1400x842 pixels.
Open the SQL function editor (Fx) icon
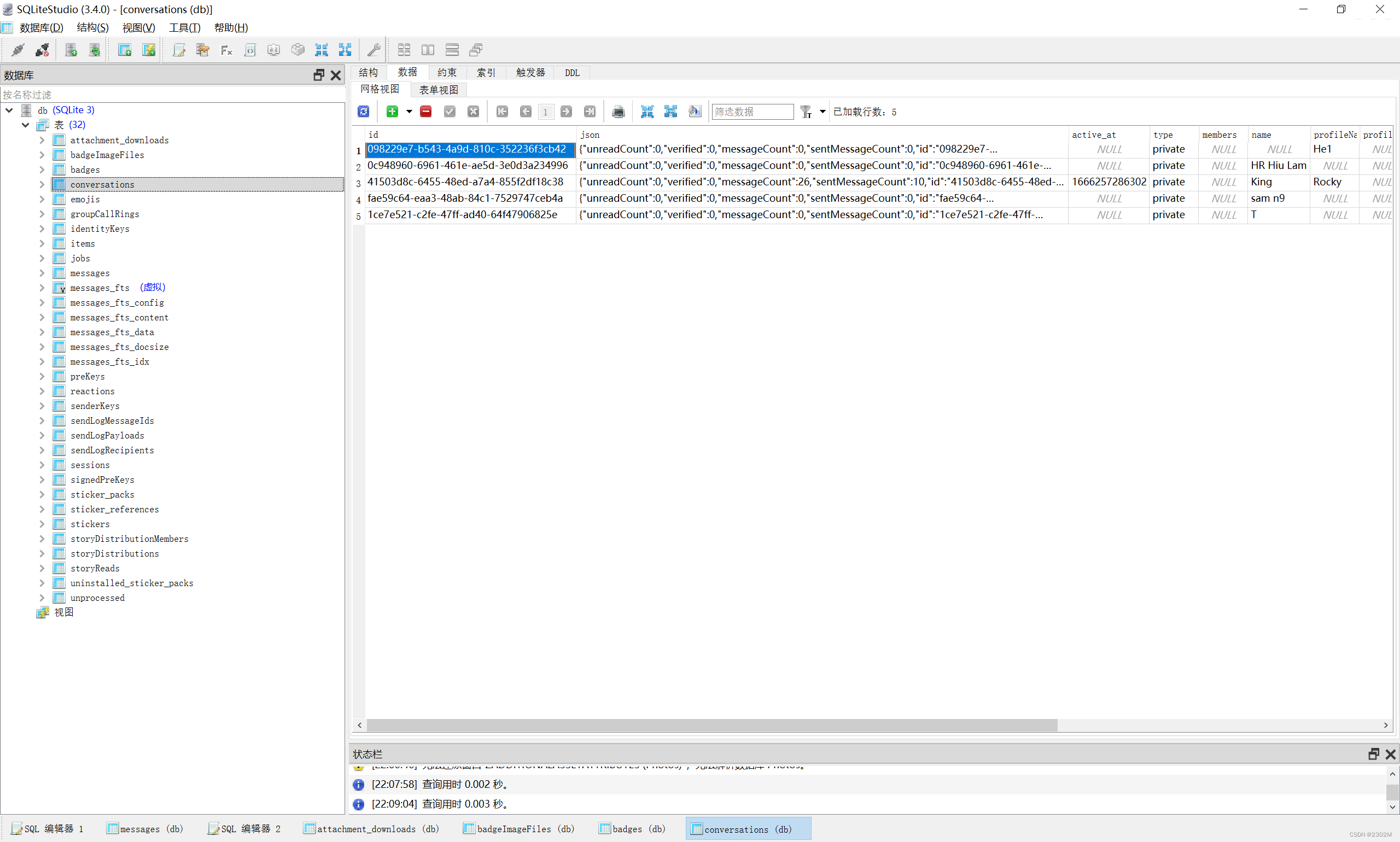(226, 50)
